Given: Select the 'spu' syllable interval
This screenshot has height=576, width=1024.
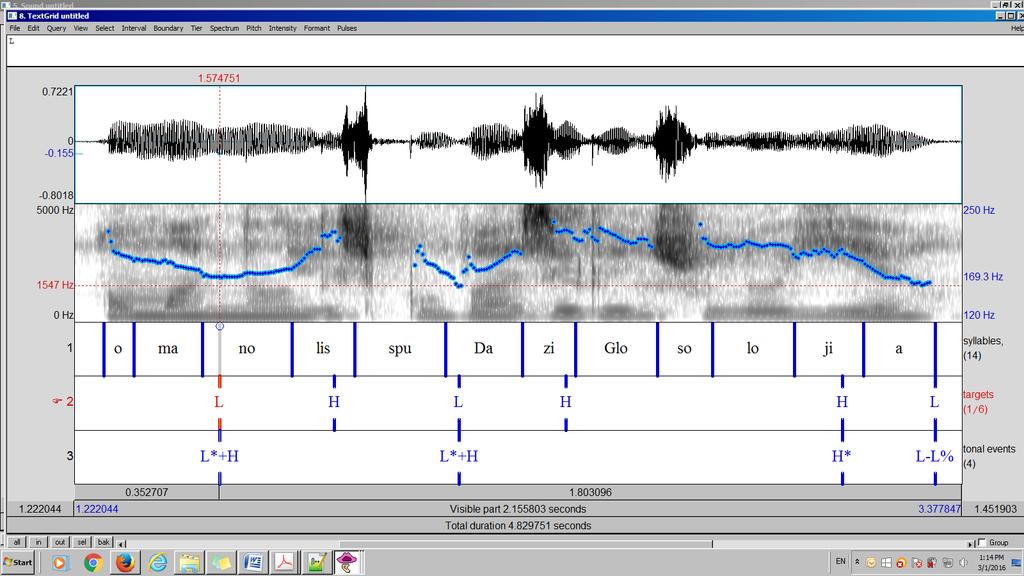Looking at the screenshot, I should click(x=400, y=349).
